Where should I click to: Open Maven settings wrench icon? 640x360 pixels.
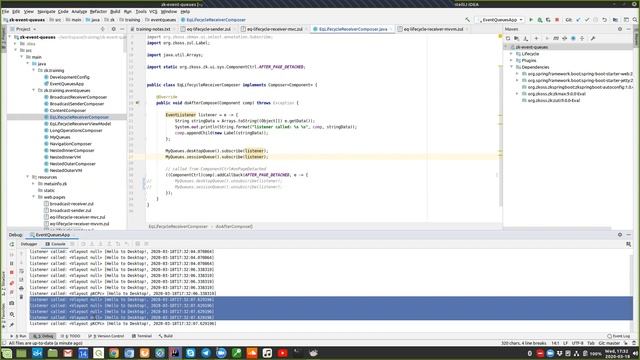(x=593, y=38)
